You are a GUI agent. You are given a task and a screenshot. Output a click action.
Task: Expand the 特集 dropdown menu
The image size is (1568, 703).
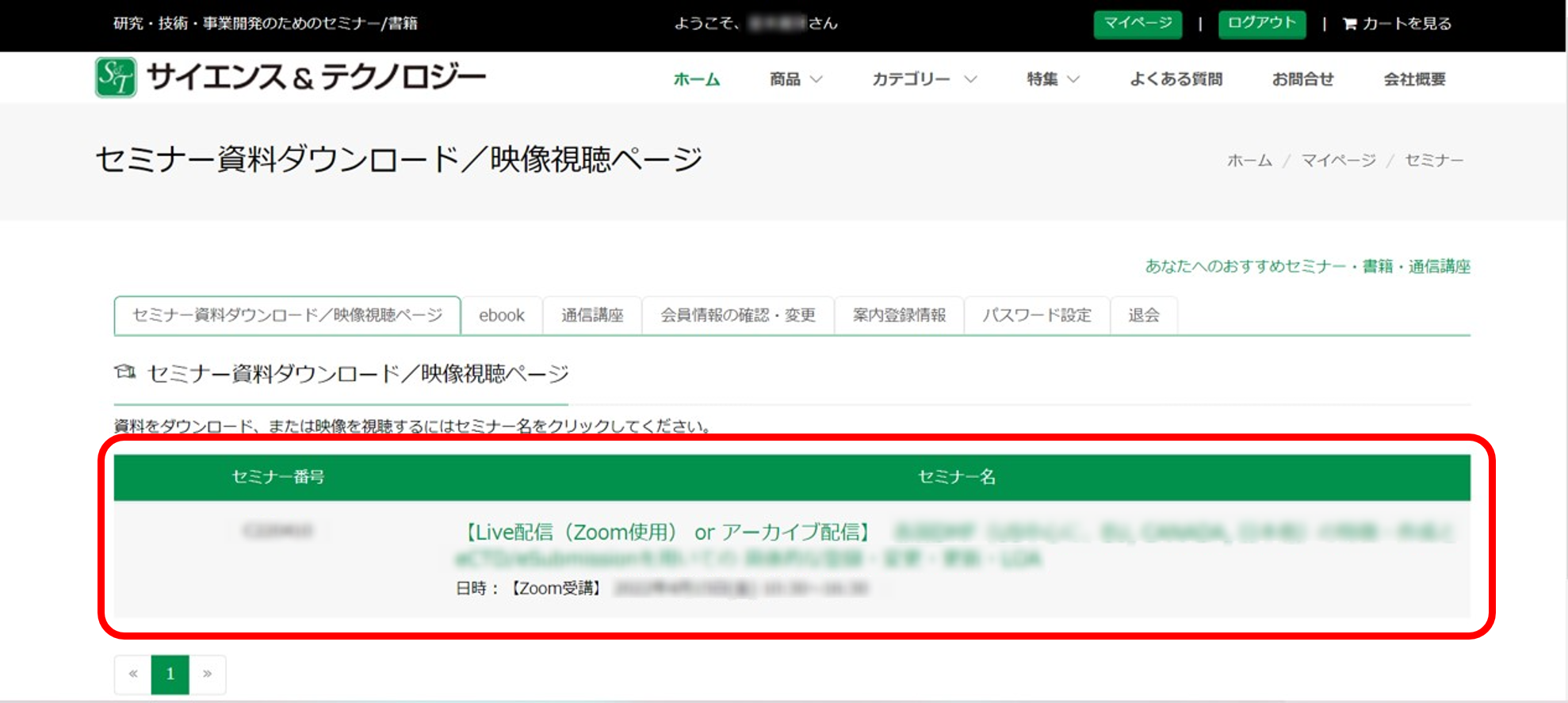[1052, 79]
